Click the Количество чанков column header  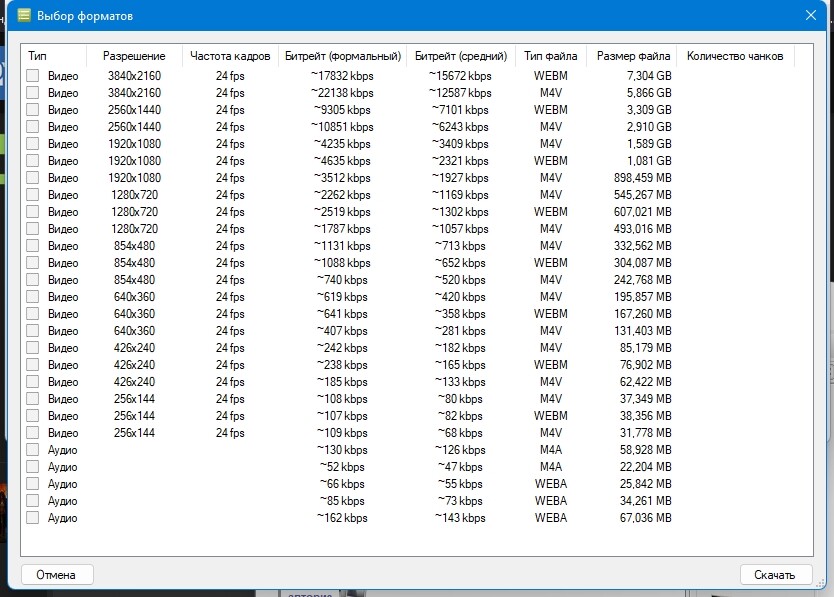pyautogui.click(x=735, y=56)
